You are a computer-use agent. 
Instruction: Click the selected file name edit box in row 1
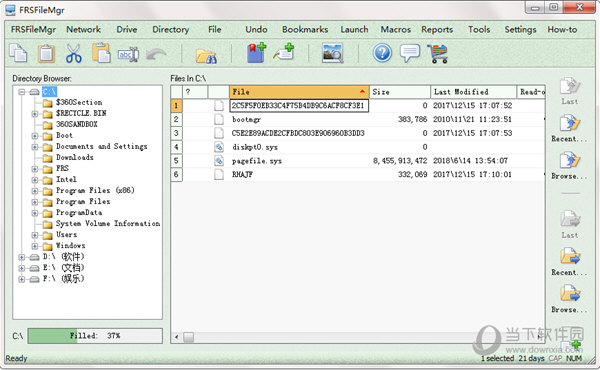pyautogui.click(x=299, y=106)
